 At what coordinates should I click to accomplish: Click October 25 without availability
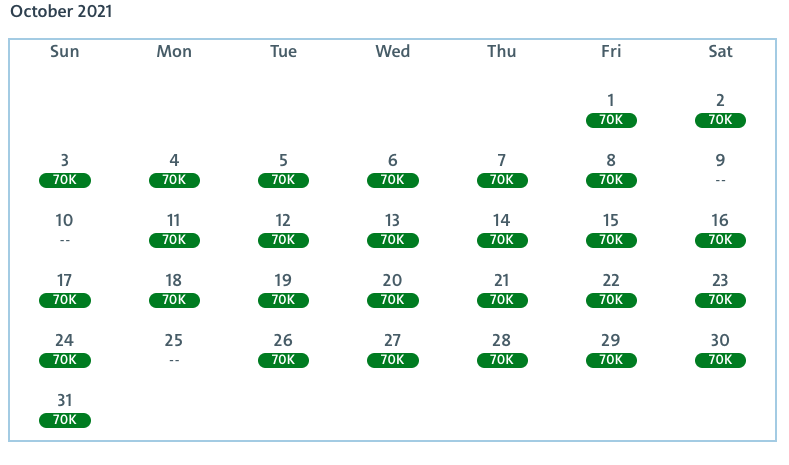pos(174,348)
